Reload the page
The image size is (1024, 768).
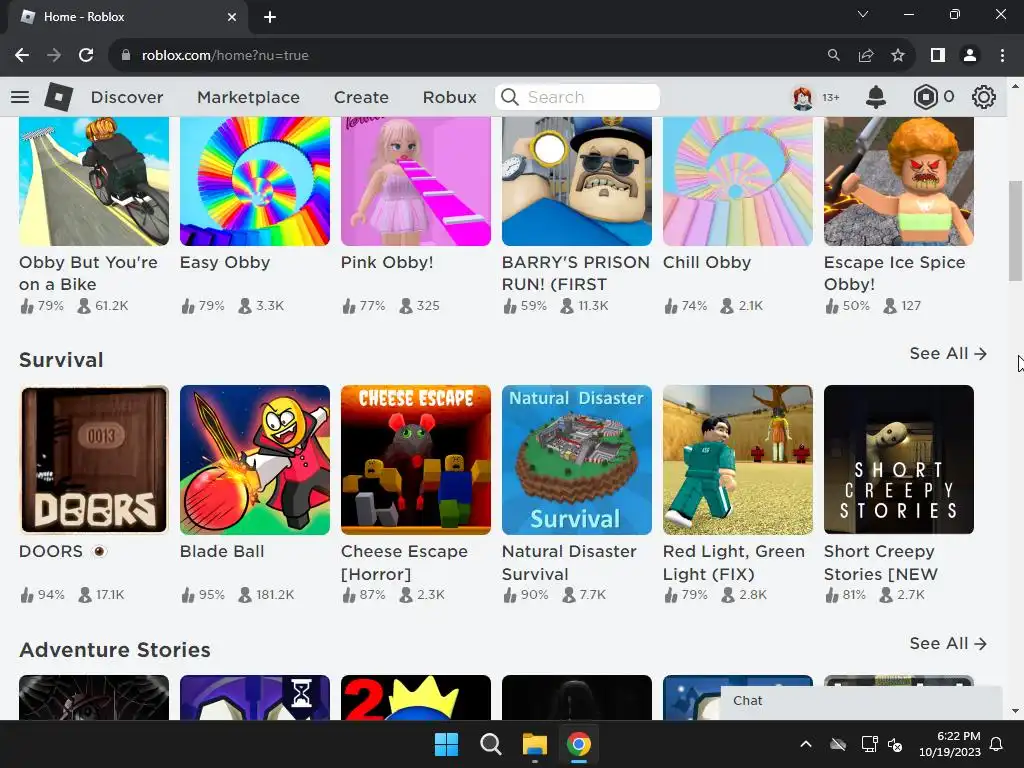[86, 56]
